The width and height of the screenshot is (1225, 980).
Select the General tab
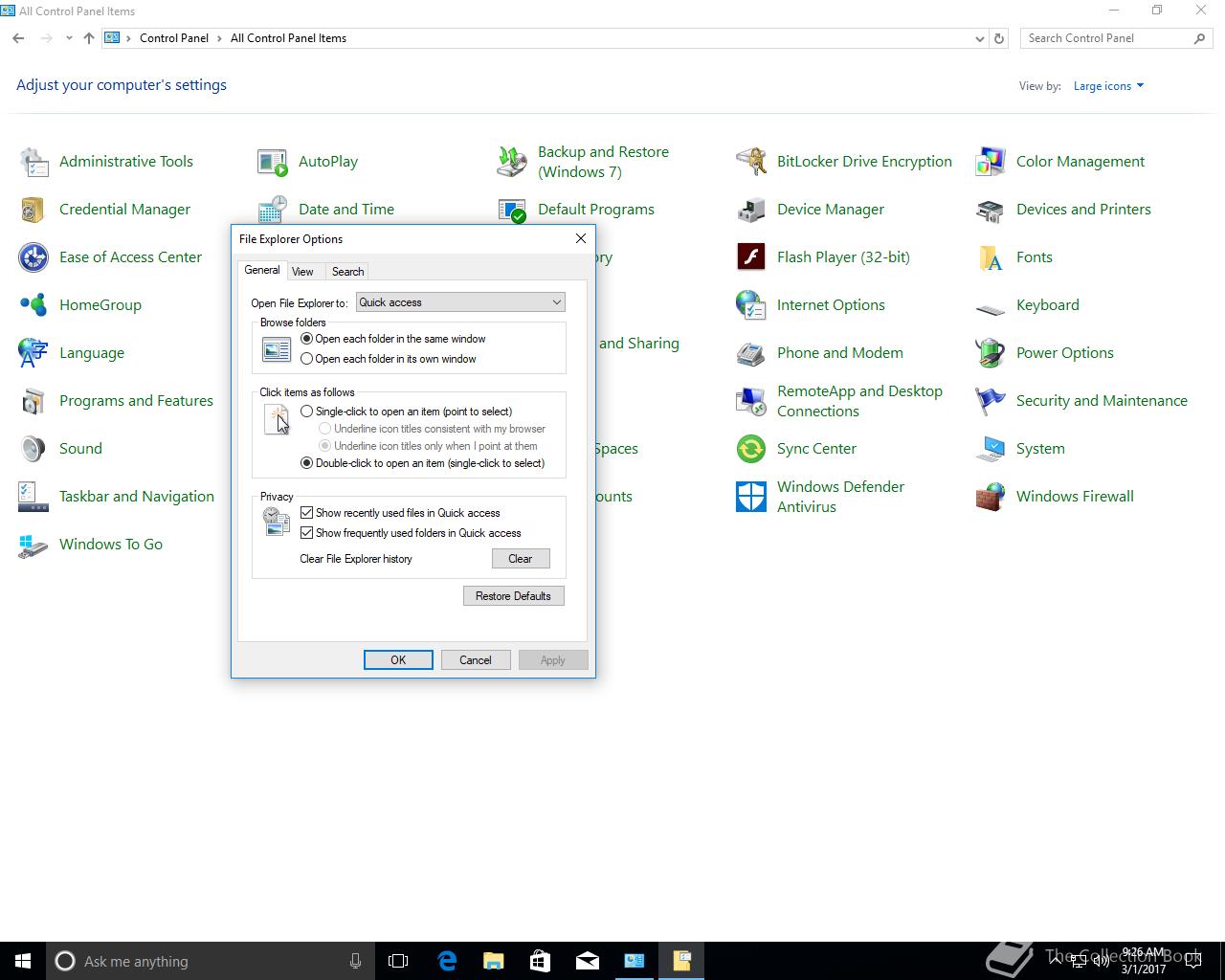point(262,270)
